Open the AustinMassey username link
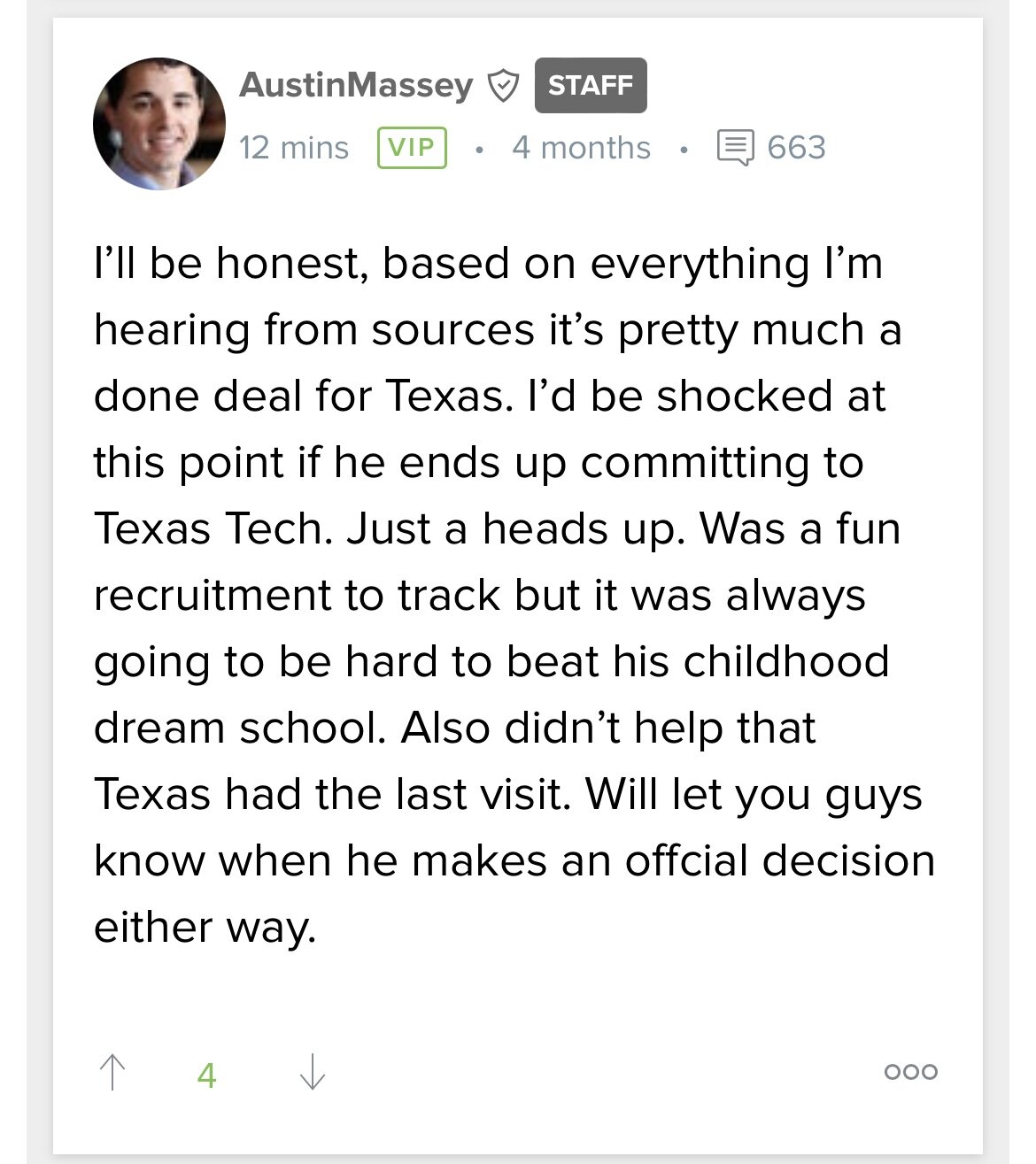This screenshot has height=1164, width=1036. (x=356, y=85)
